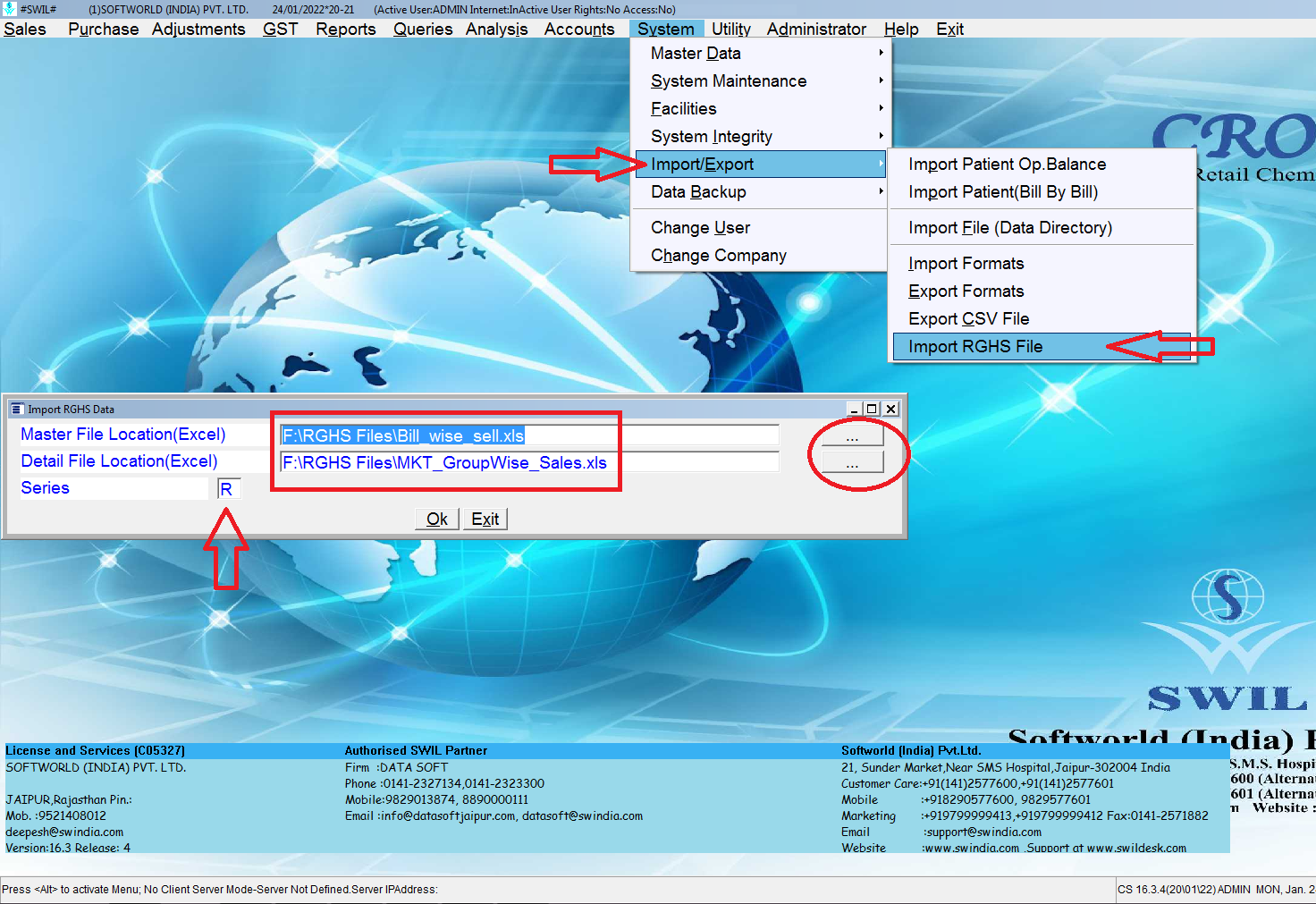This screenshot has width=1316, height=904.
Task: Click the SWIL application icon in title bar
Action: tap(9, 9)
